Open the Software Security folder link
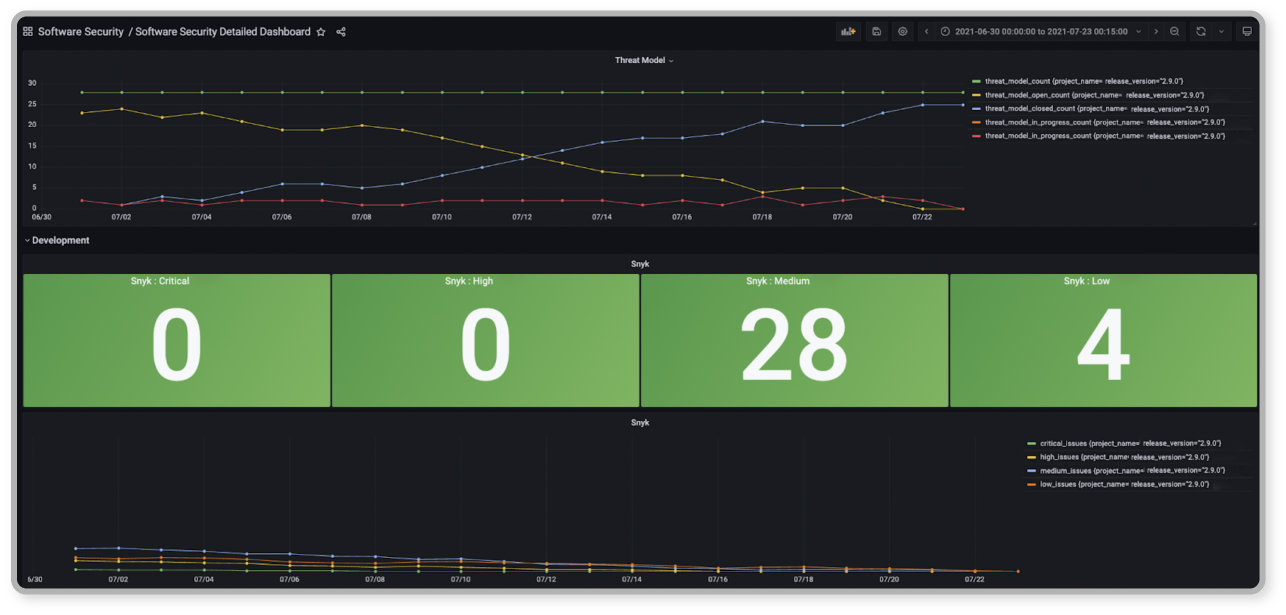Viewport: 1286px width, 615px height. (x=81, y=32)
